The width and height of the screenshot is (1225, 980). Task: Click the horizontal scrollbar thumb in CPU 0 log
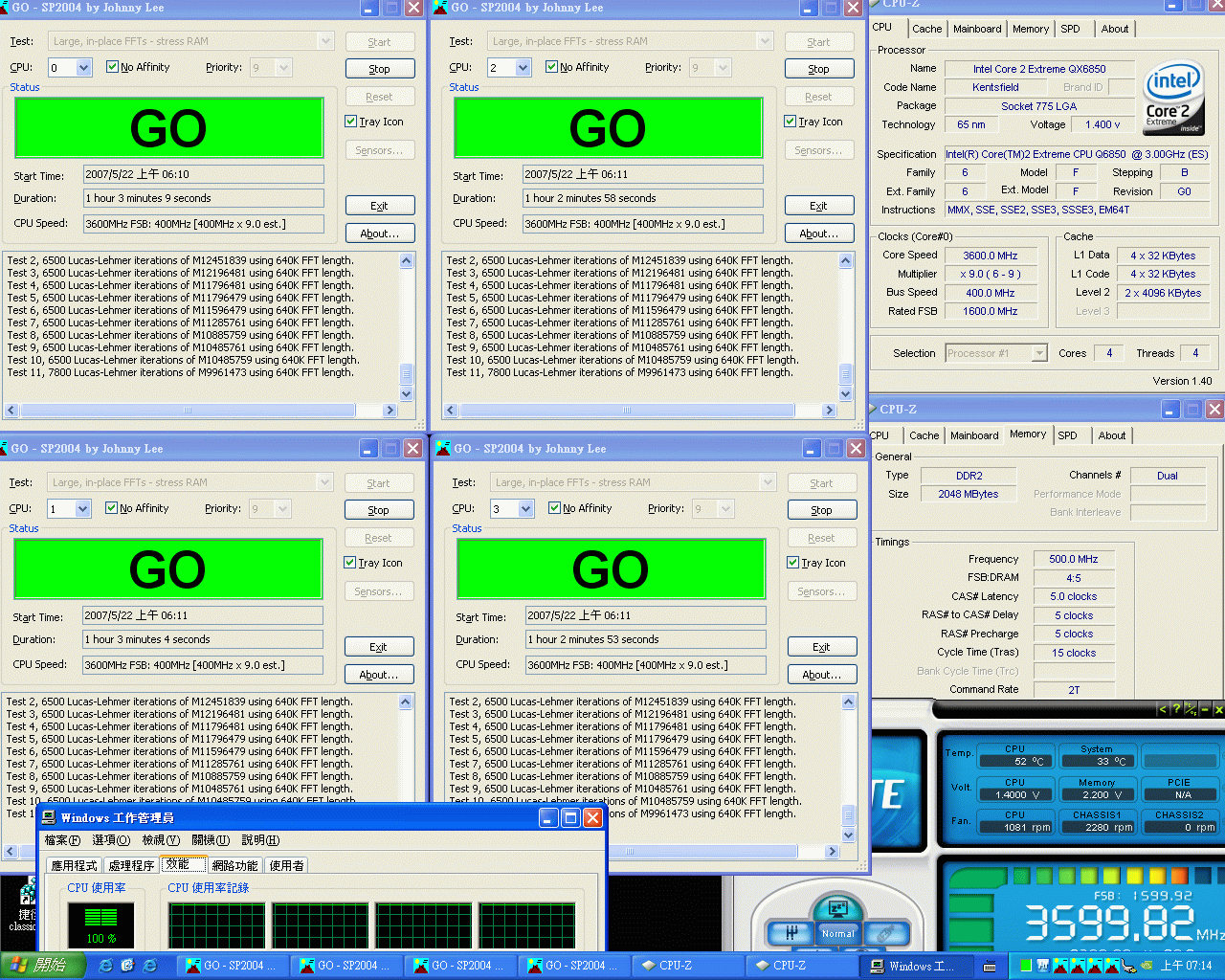tap(188, 411)
